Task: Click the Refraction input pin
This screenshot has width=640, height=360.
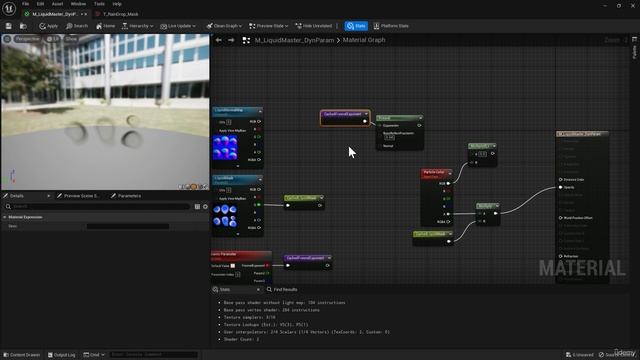Action: click(560, 256)
